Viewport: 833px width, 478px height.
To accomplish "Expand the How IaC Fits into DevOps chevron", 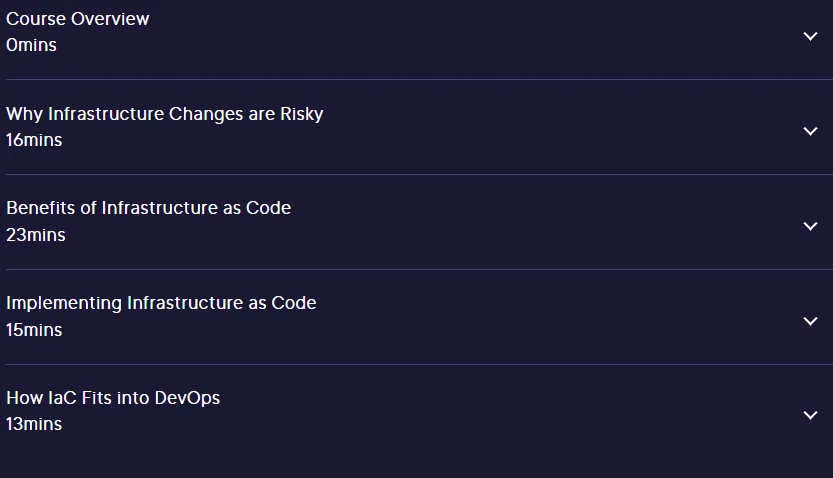I will pos(810,415).
